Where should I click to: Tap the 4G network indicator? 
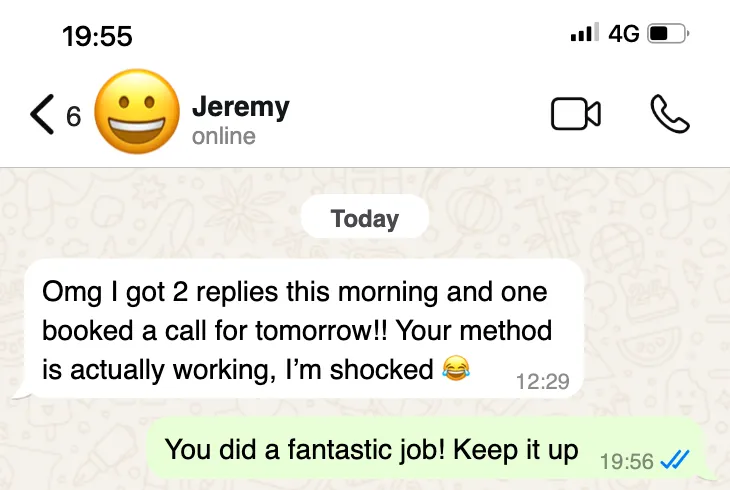(624, 34)
